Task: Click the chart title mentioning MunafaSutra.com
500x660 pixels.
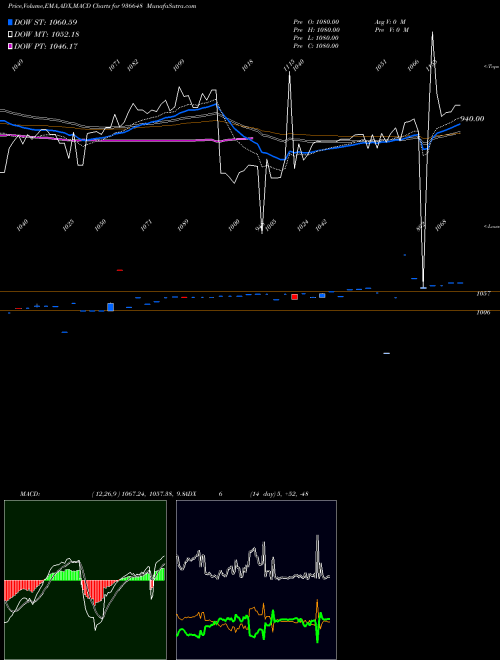Action: pos(102,6)
